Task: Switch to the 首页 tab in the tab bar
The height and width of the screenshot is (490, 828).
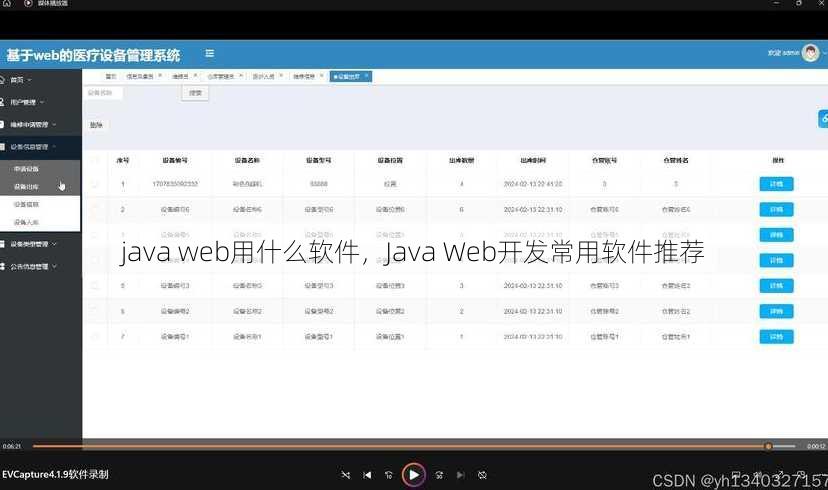Action: (110, 77)
